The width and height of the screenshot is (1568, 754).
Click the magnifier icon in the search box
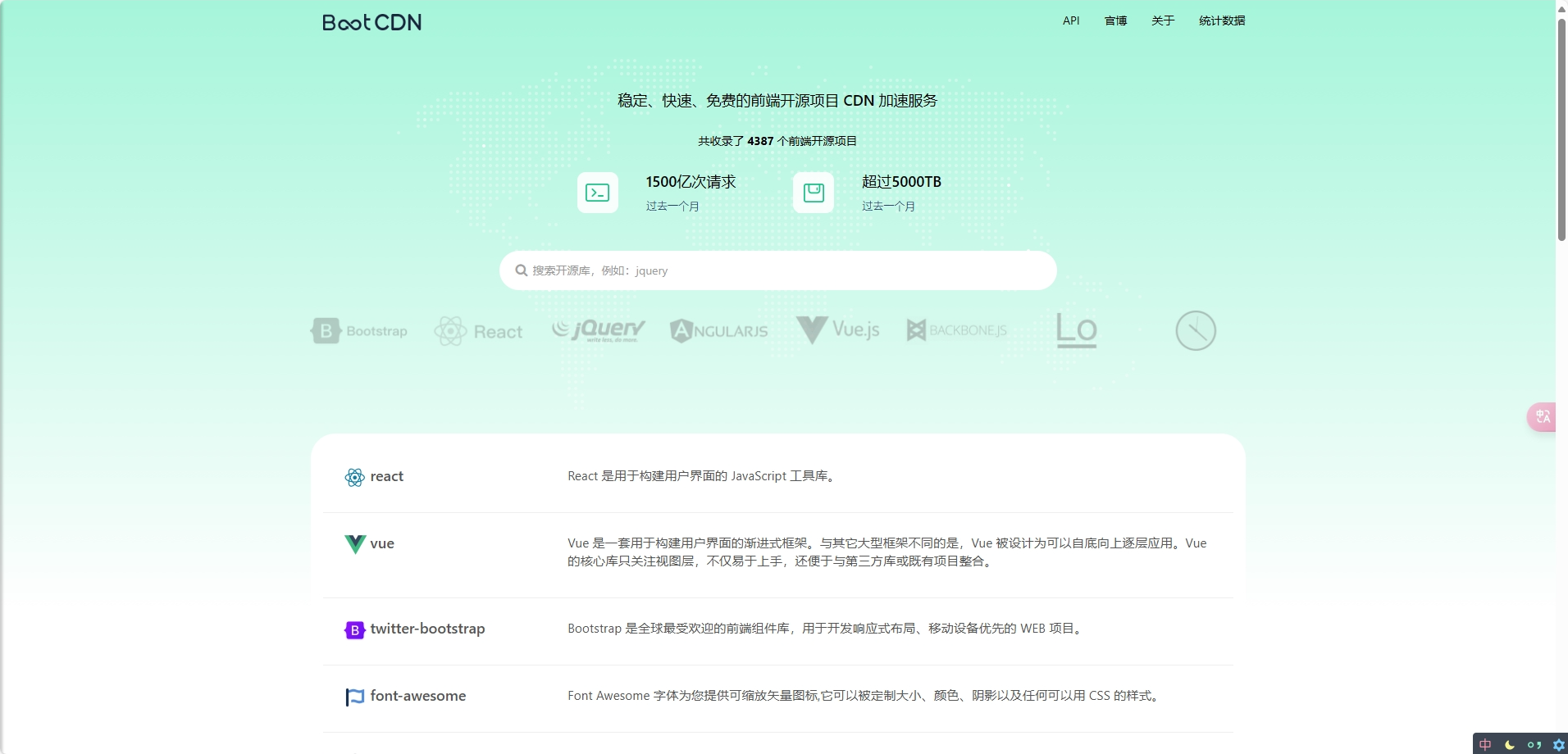point(521,270)
